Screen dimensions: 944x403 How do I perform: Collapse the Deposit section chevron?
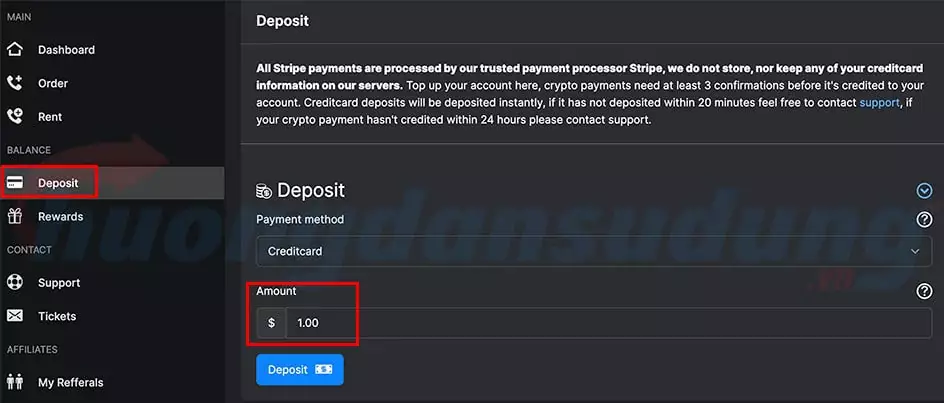tap(924, 191)
